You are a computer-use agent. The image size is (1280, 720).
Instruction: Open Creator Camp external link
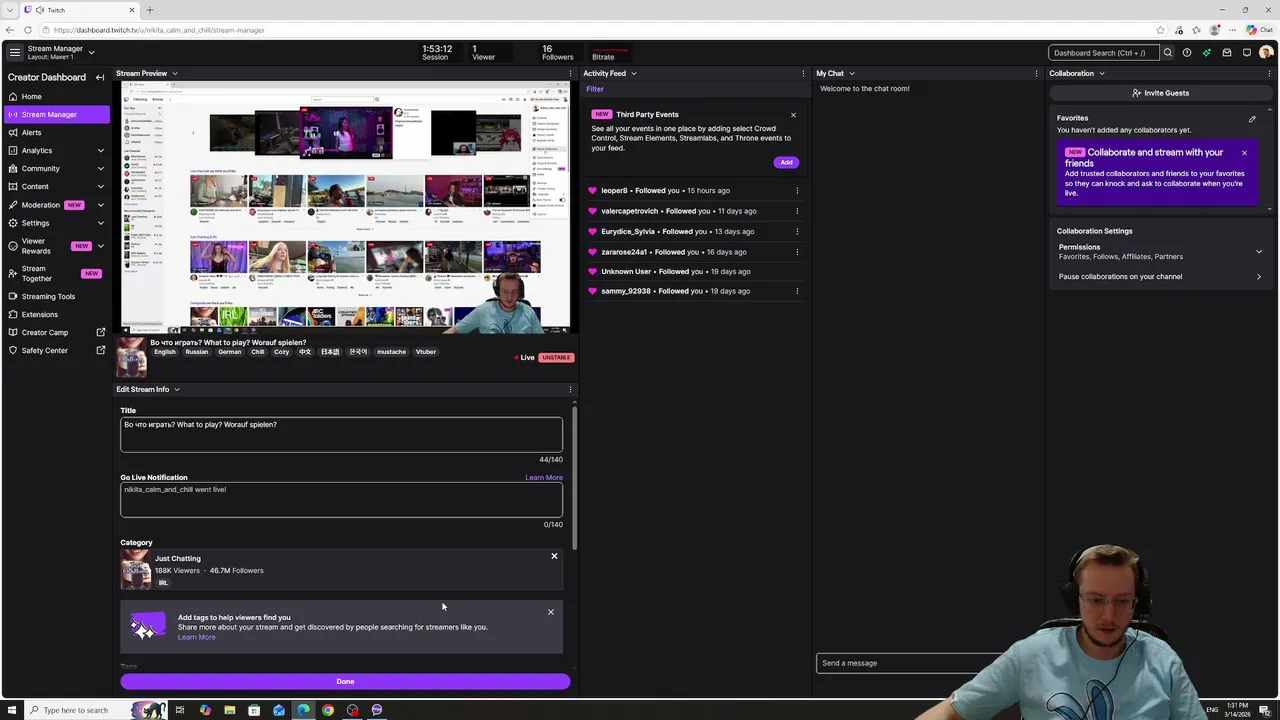click(56, 332)
